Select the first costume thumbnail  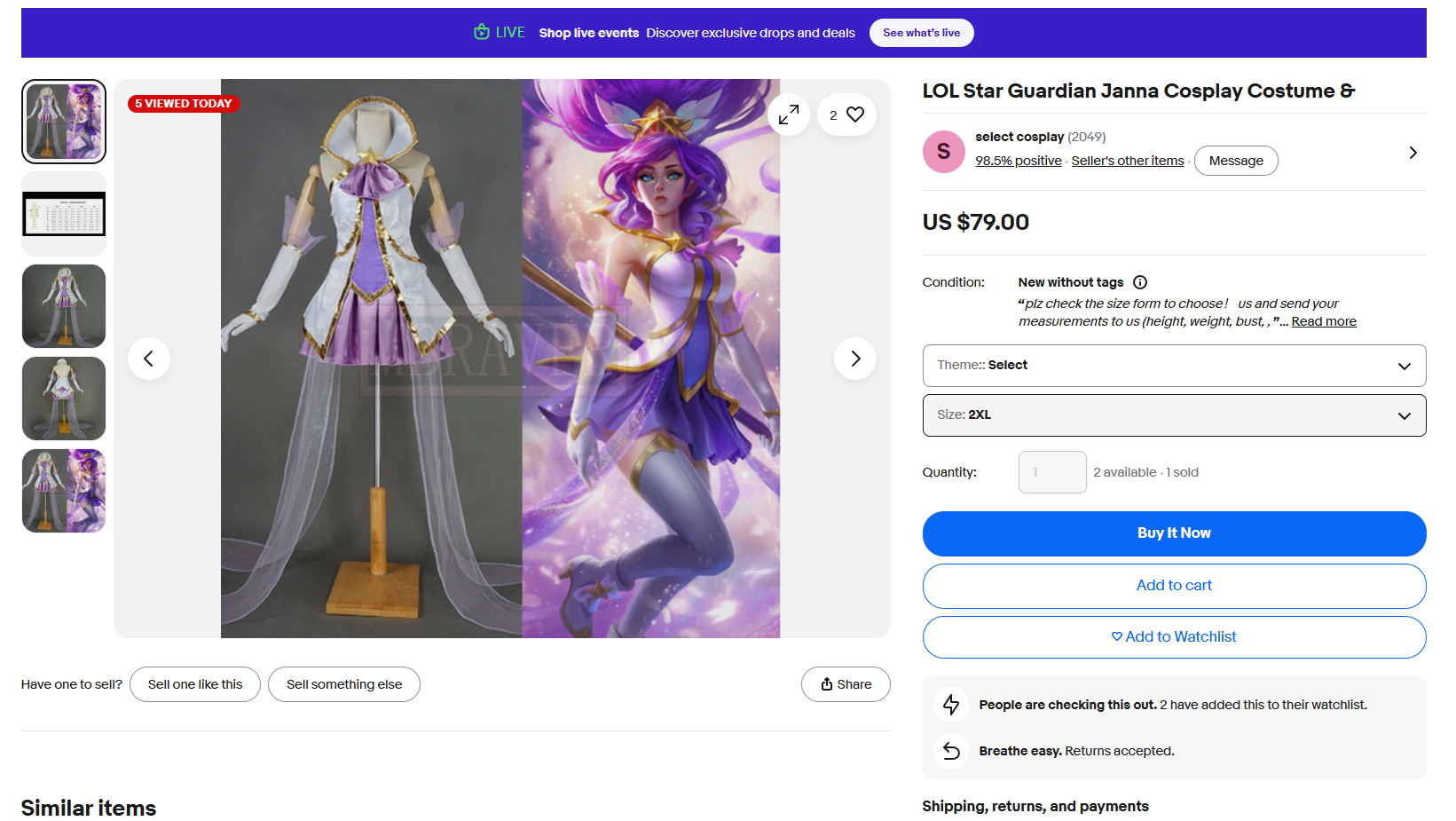(x=64, y=122)
